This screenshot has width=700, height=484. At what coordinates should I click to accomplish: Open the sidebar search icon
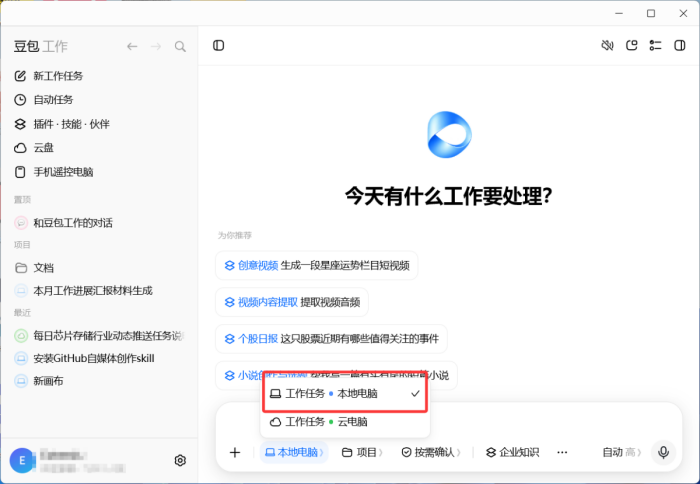pos(180,46)
